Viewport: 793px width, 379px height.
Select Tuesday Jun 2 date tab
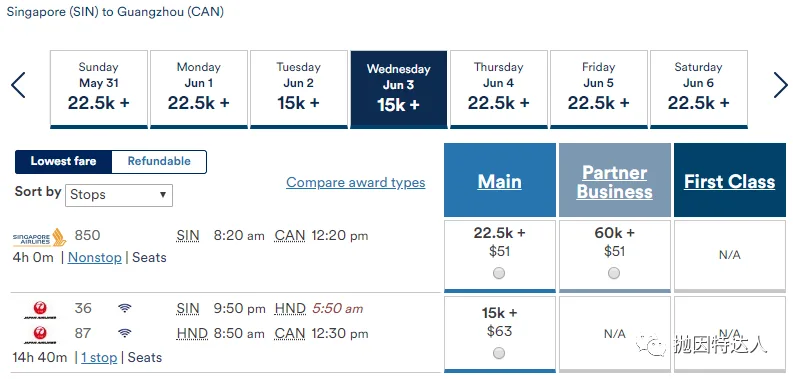pyautogui.click(x=298, y=89)
